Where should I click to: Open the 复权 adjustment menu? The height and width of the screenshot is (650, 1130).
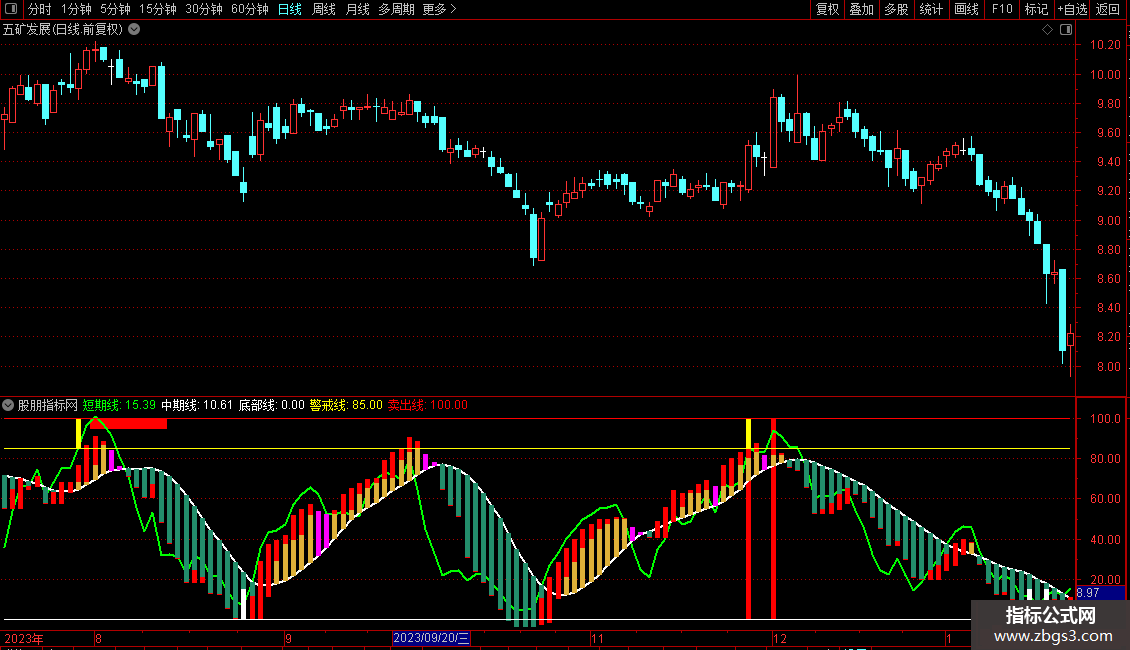827,9
